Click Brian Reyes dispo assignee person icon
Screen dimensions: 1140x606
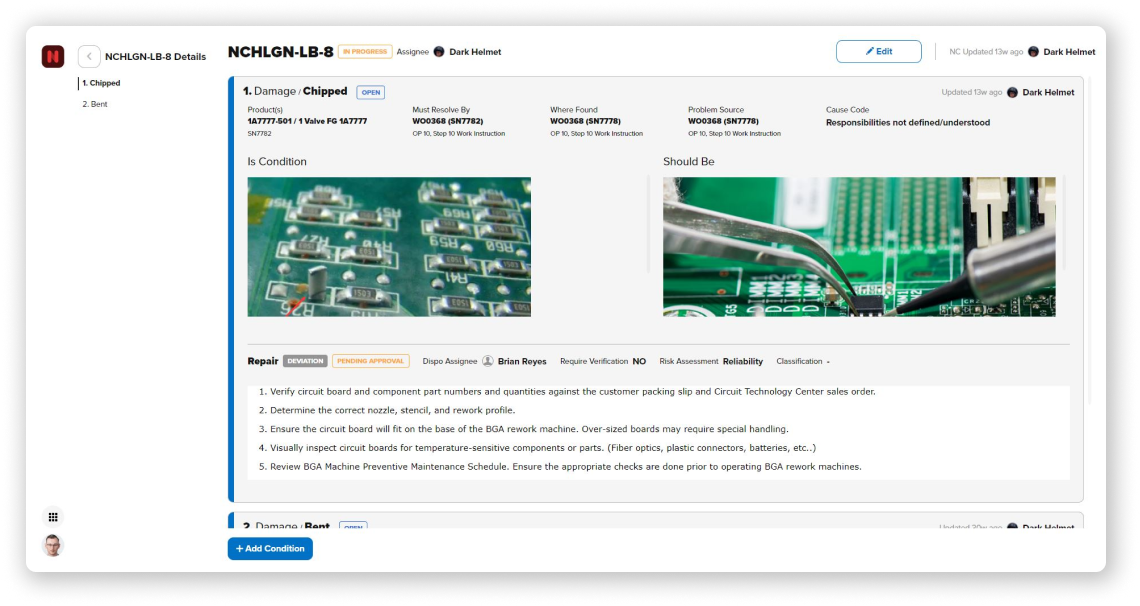pyautogui.click(x=488, y=361)
